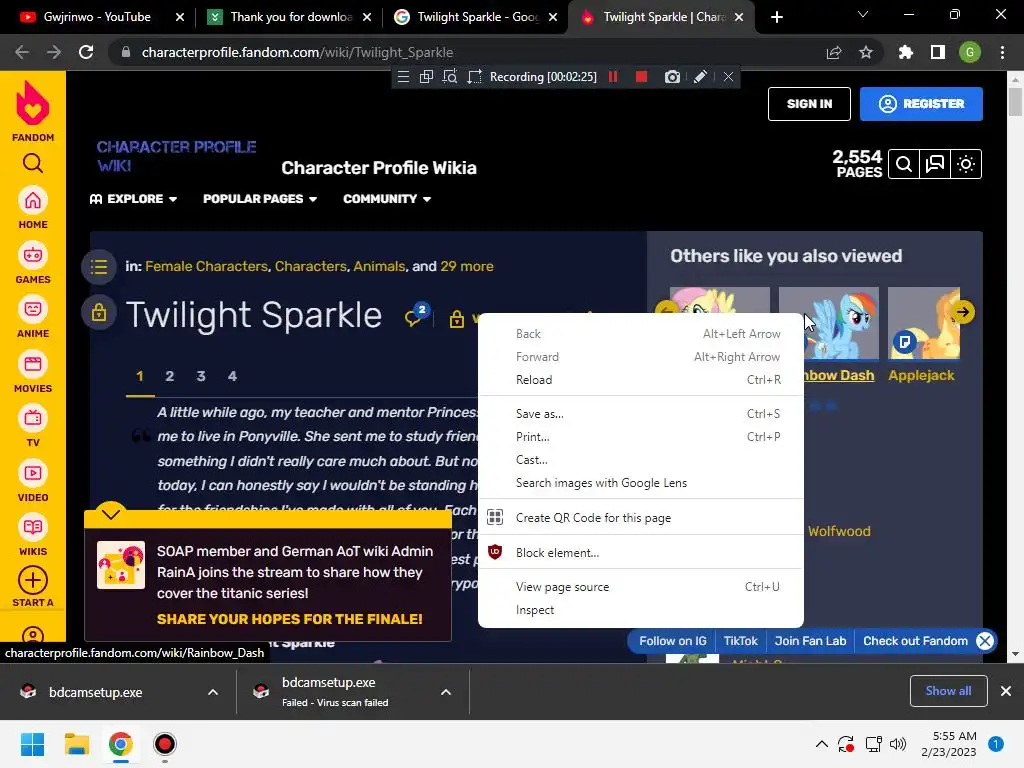This screenshot has width=1024, height=768.
Task: Select the recorder pencil draw tool
Action: pos(700,77)
